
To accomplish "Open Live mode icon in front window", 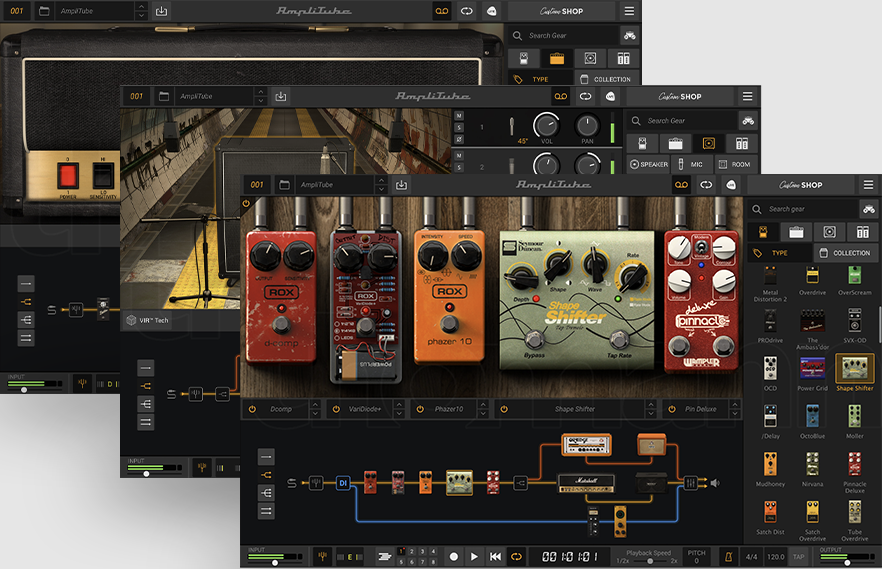I will 731,185.
